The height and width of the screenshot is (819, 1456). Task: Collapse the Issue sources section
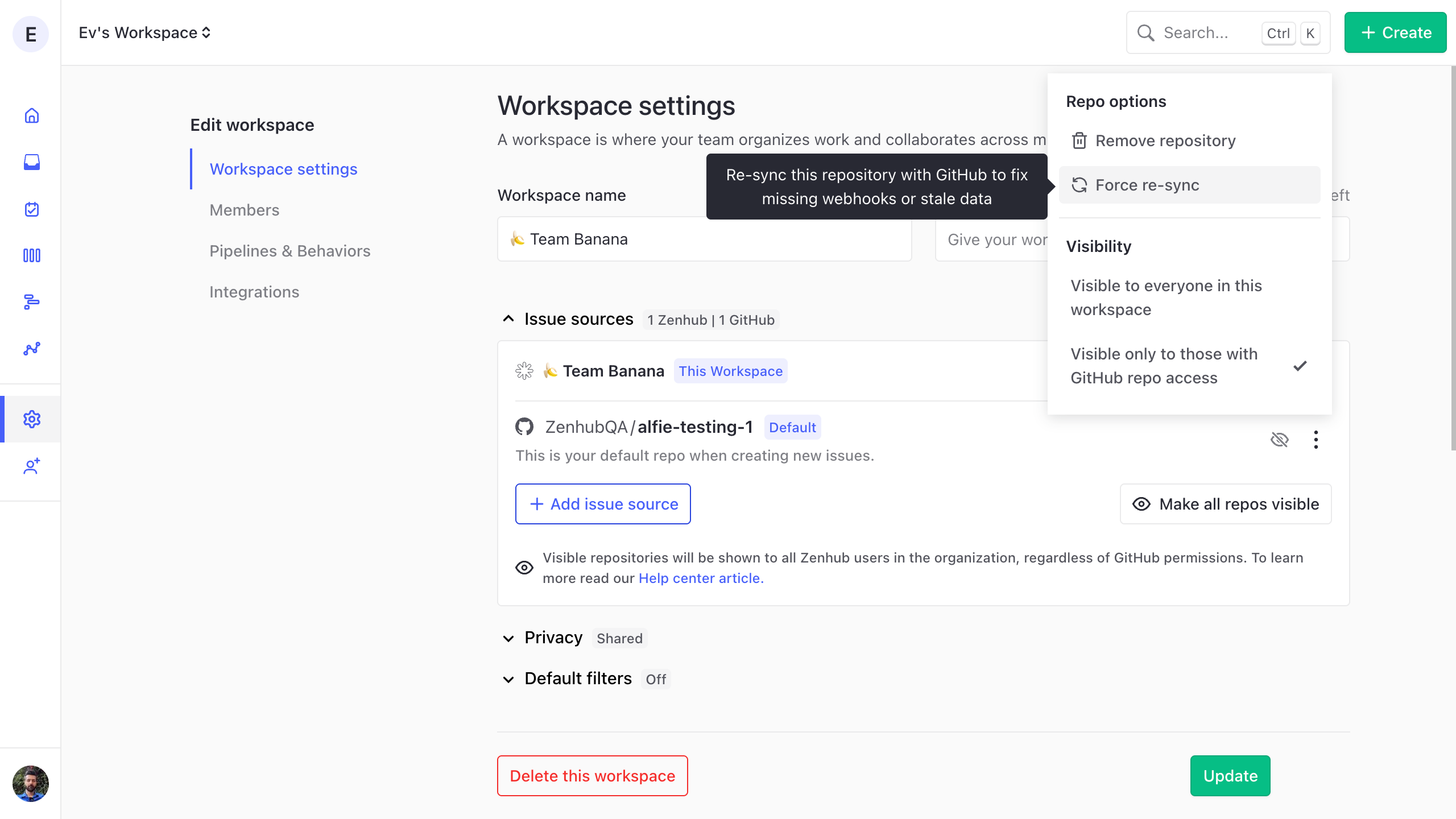[x=508, y=319]
